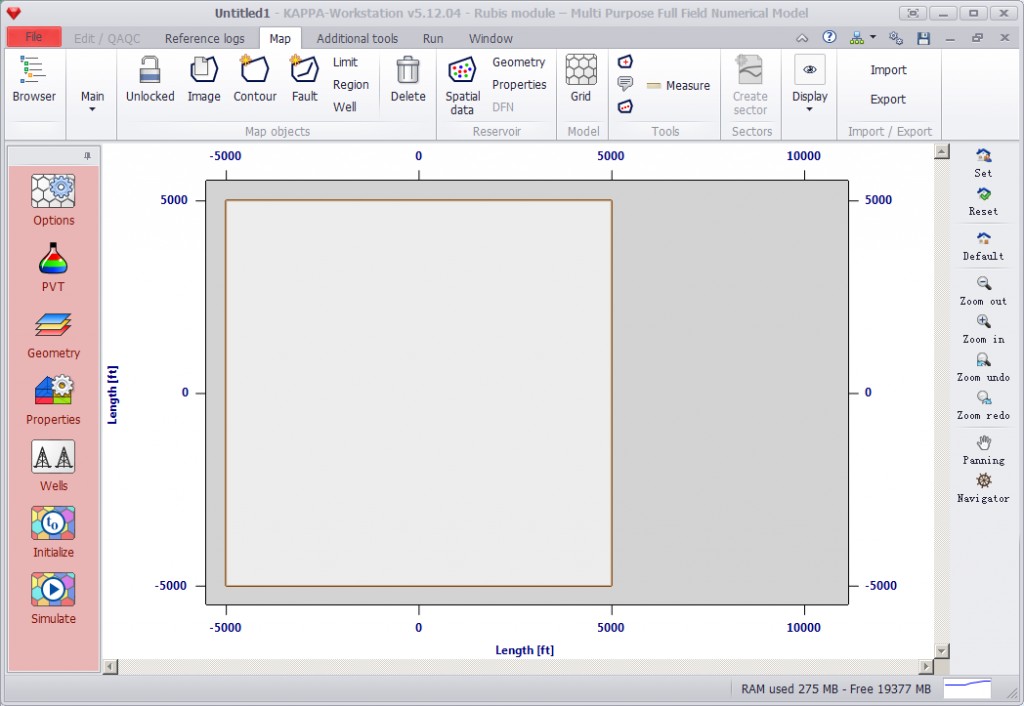Image resolution: width=1024 pixels, height=706 pixels.
Task: Open the network icon dropdown arrow
Action: click(x=873, y=37)
